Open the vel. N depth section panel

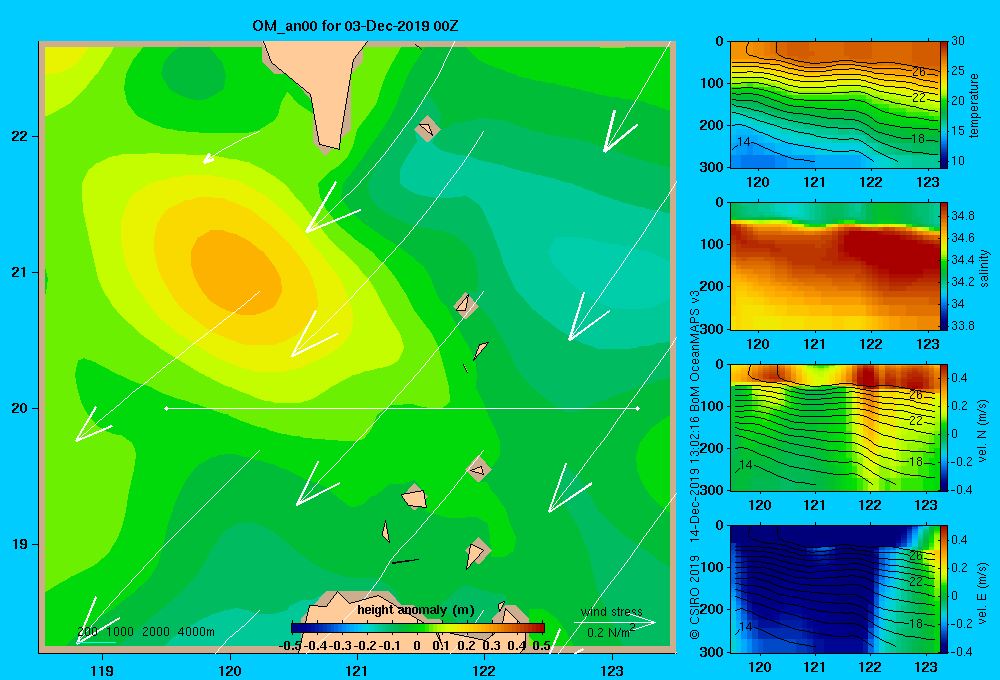(834, 427)
